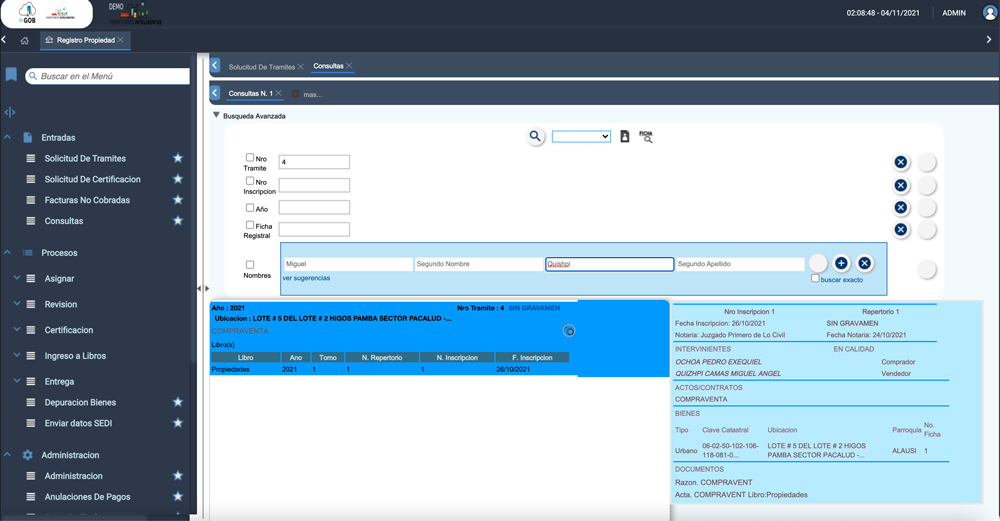Click the home icon tab
Image resolution: width=1000 pixels, height=521 pixels.
pos(25,40)
